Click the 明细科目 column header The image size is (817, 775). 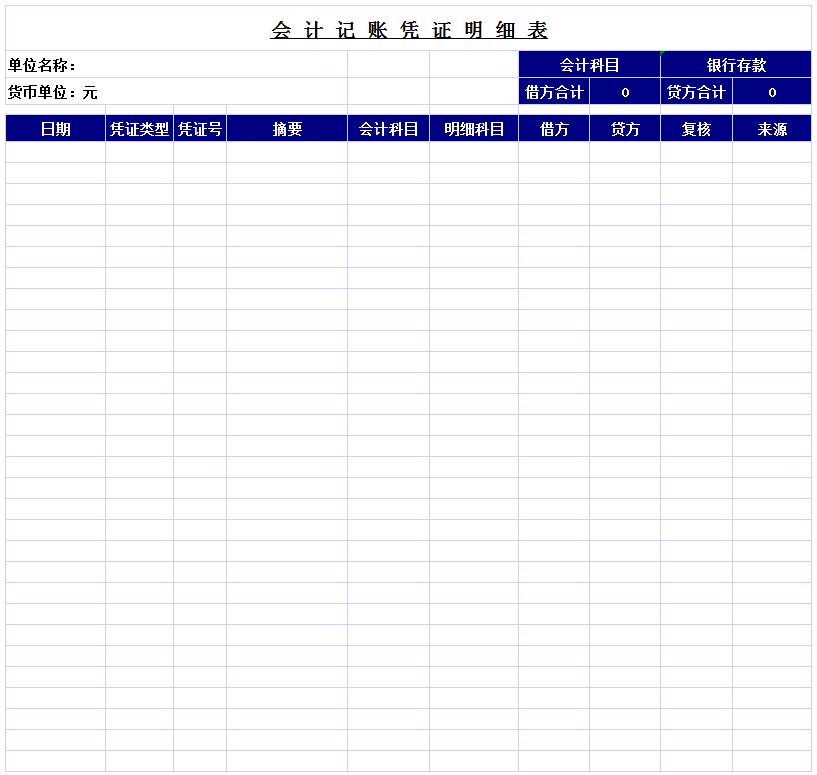(x=474, y=129)
